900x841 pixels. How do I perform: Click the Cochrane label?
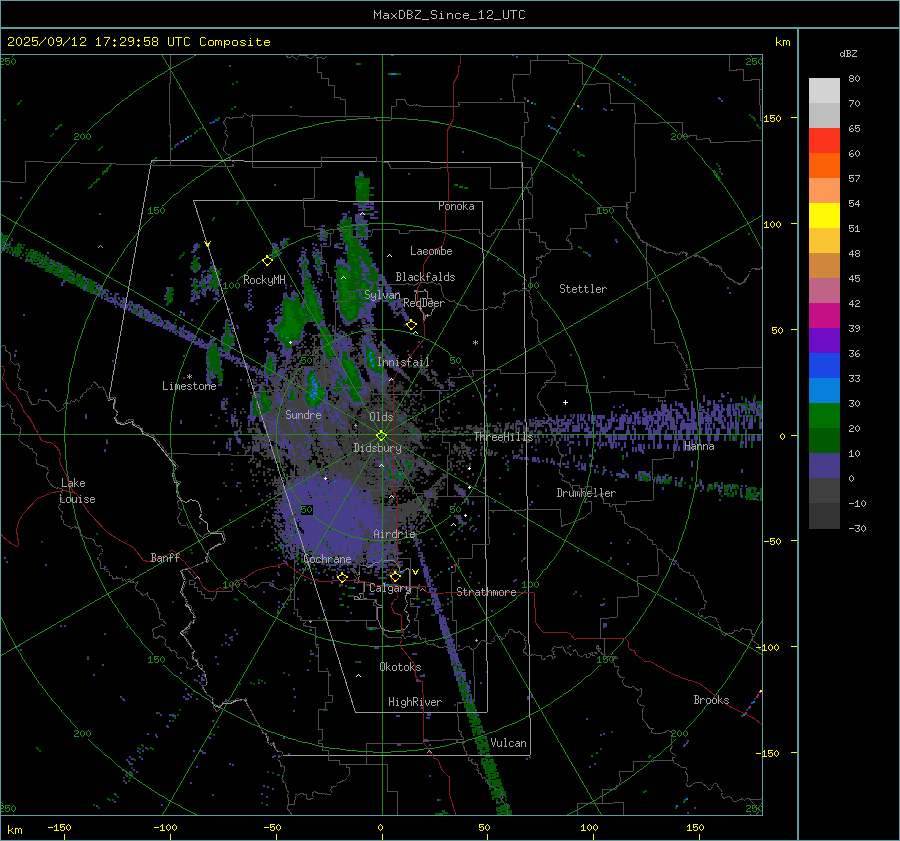[x=327, y=559]
